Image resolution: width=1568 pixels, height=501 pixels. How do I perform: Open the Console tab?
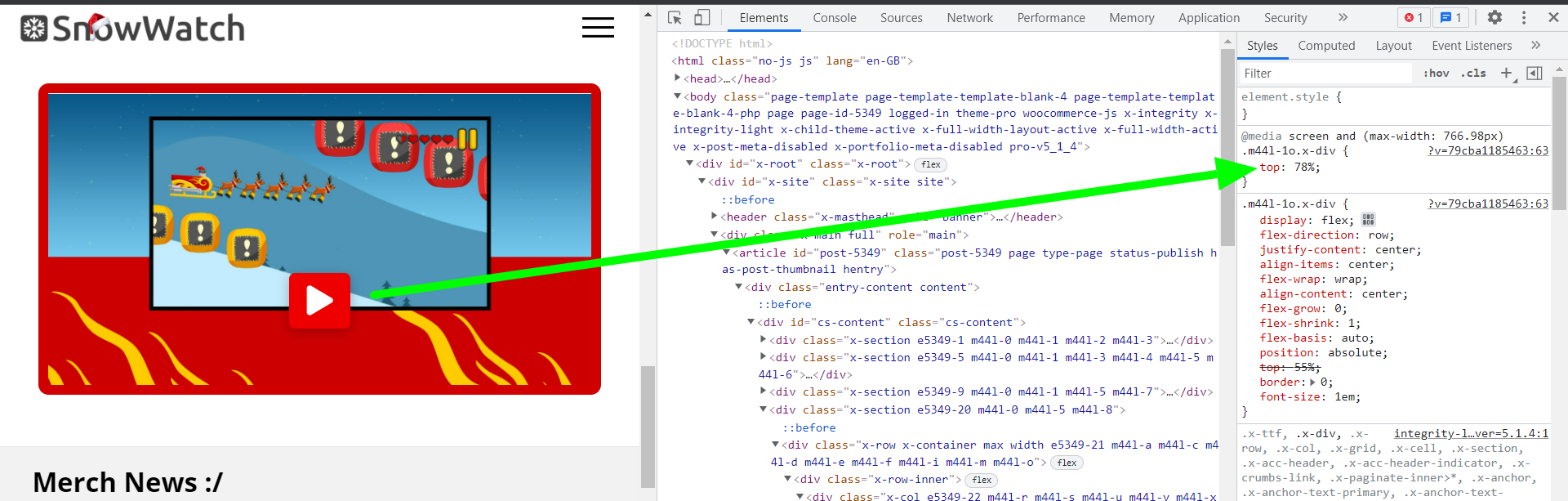[835, 18]
